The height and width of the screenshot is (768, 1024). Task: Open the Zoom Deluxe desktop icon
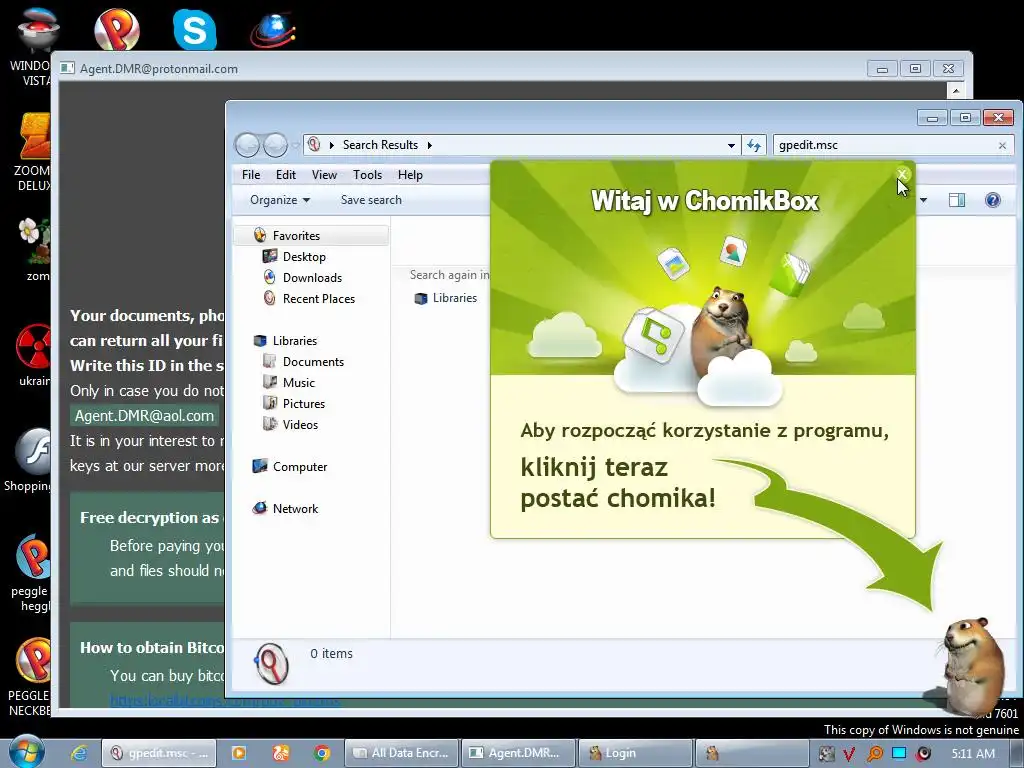coord(34,152)
